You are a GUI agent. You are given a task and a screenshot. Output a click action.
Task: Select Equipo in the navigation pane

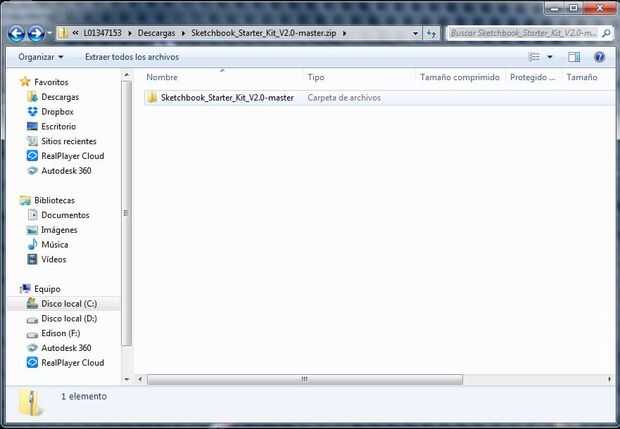point(47,289)
